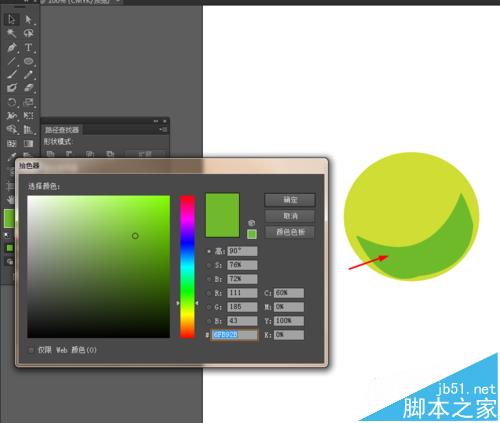Select the Pen tool
This screenshot has width=500, height=423.
tap(11, 47)
